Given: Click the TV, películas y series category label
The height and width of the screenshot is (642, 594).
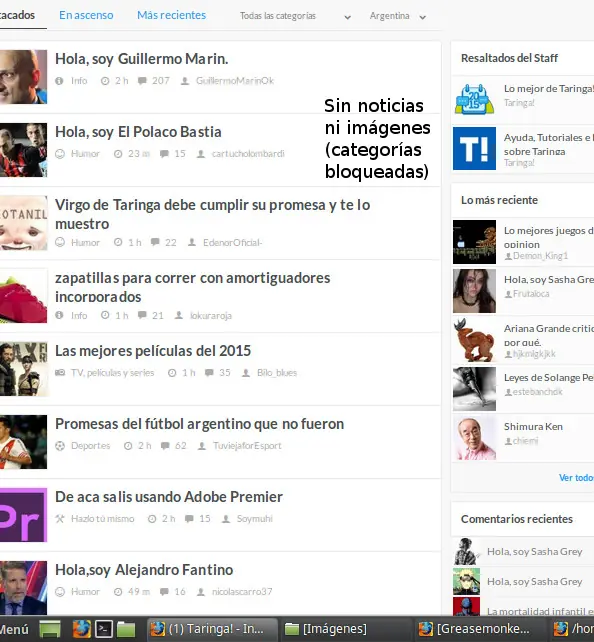Looking at the screenshot, I should 113,373.
